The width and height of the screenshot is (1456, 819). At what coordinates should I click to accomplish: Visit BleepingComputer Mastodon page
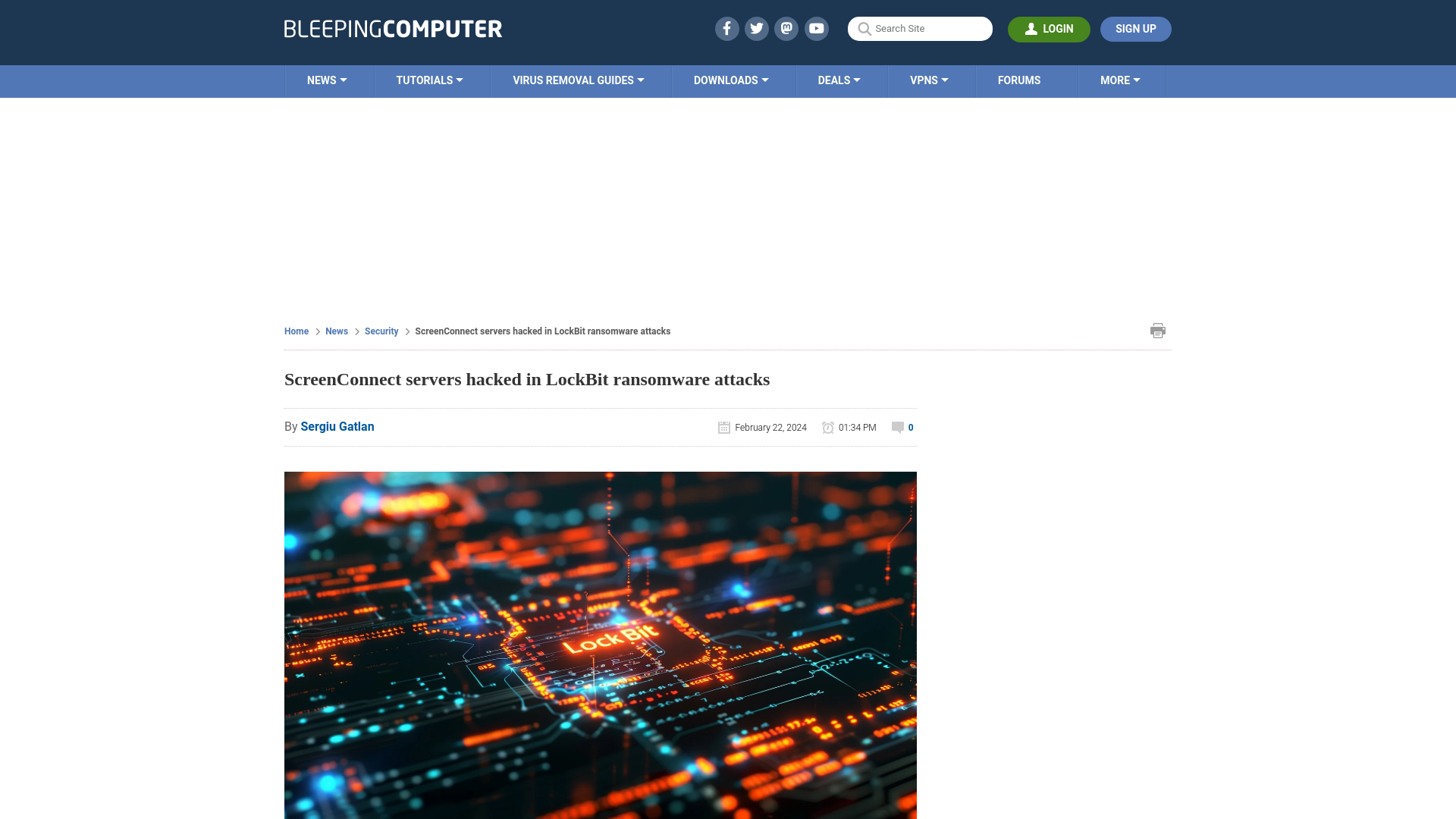coord(787,28)
